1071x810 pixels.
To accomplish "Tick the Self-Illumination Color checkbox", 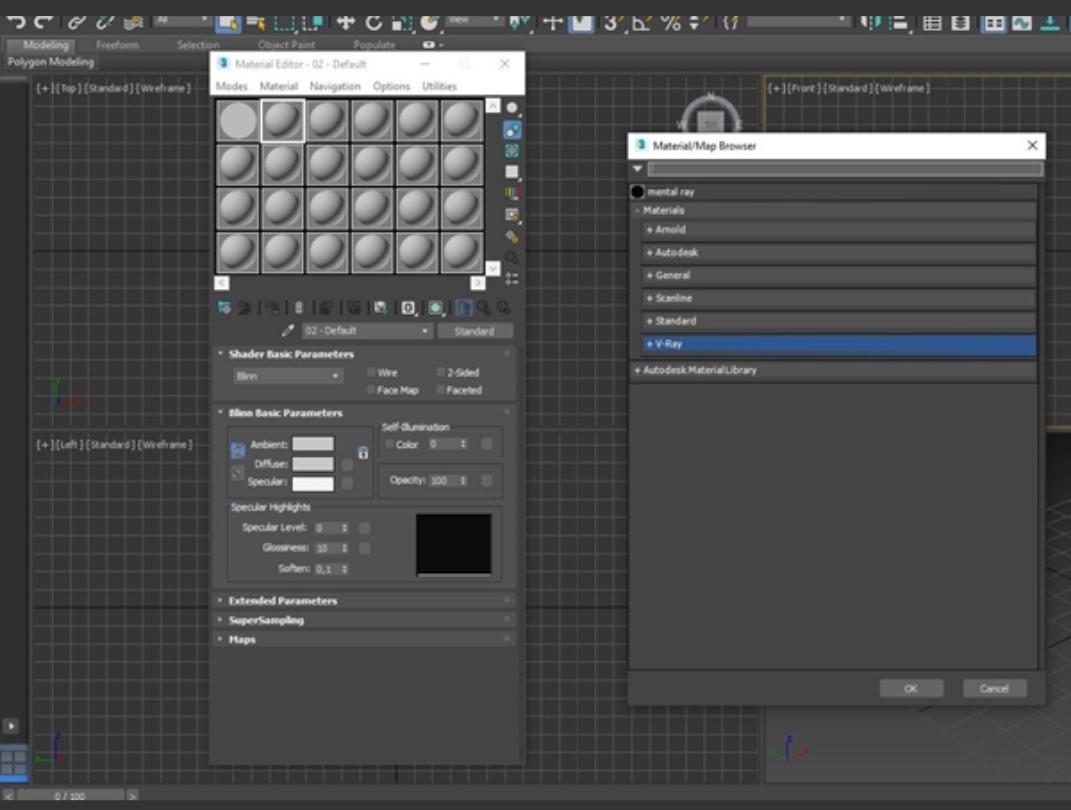I will point(389,444).
